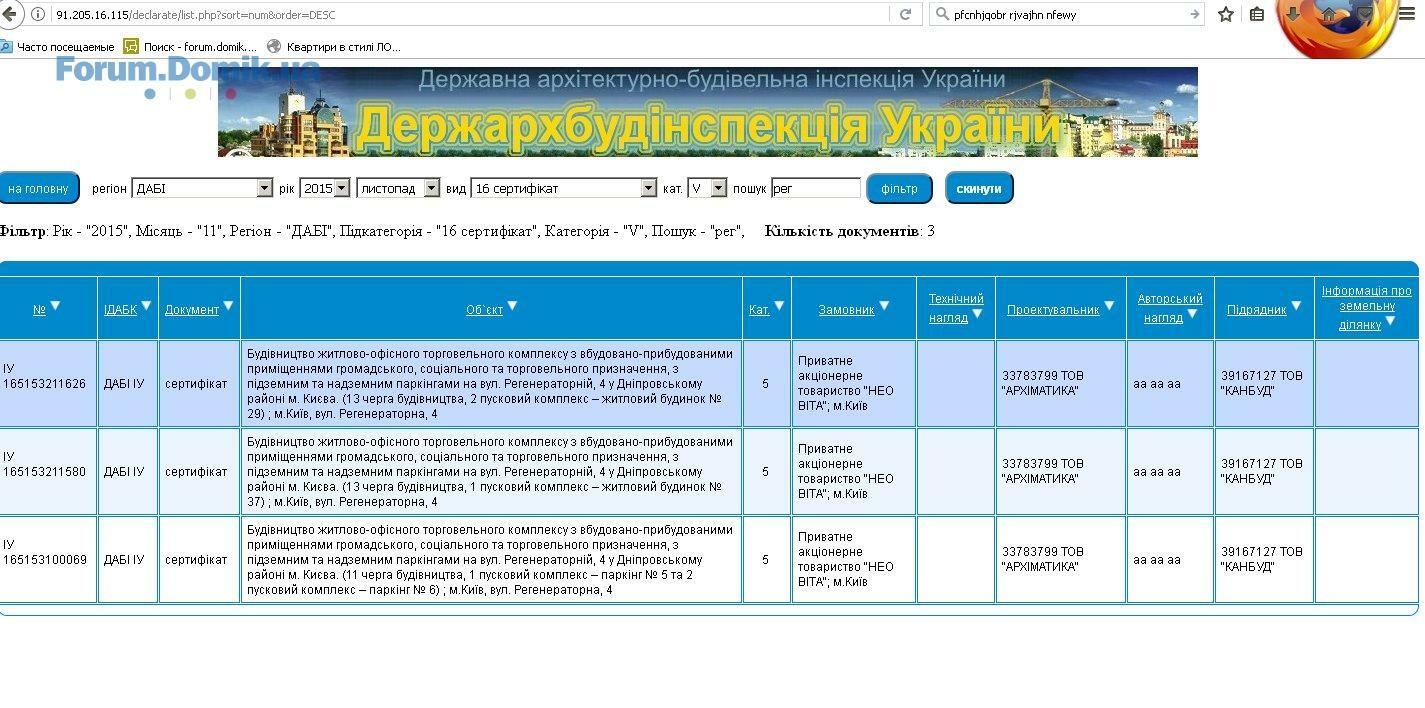Select the cell "ІУ 165153100069"
This screenshot has height=708, width=1425.
click(x=49, y=560)
